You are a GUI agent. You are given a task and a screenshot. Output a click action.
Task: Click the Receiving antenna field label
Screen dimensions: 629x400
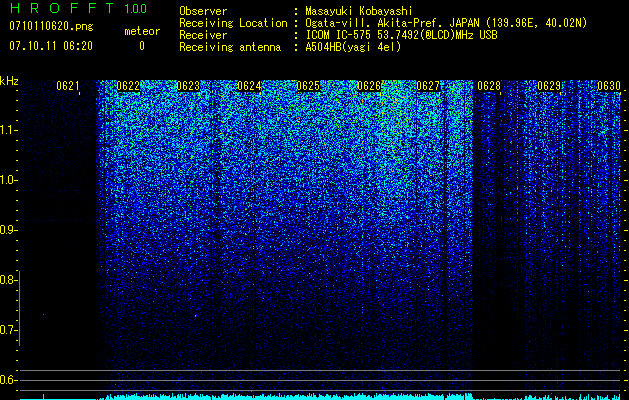pos(230,47)
